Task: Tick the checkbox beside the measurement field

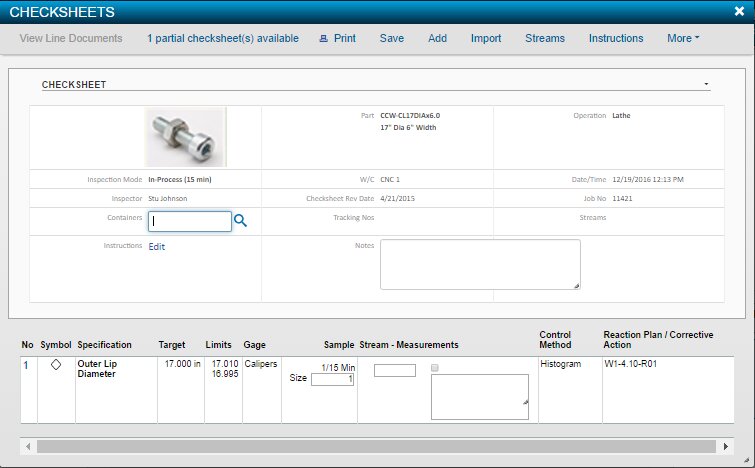Action: (x=435, y=368)
